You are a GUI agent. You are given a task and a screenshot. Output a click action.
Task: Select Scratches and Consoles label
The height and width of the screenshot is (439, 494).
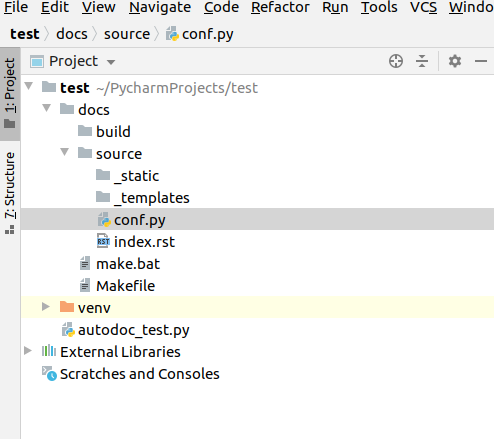[140, 374]
